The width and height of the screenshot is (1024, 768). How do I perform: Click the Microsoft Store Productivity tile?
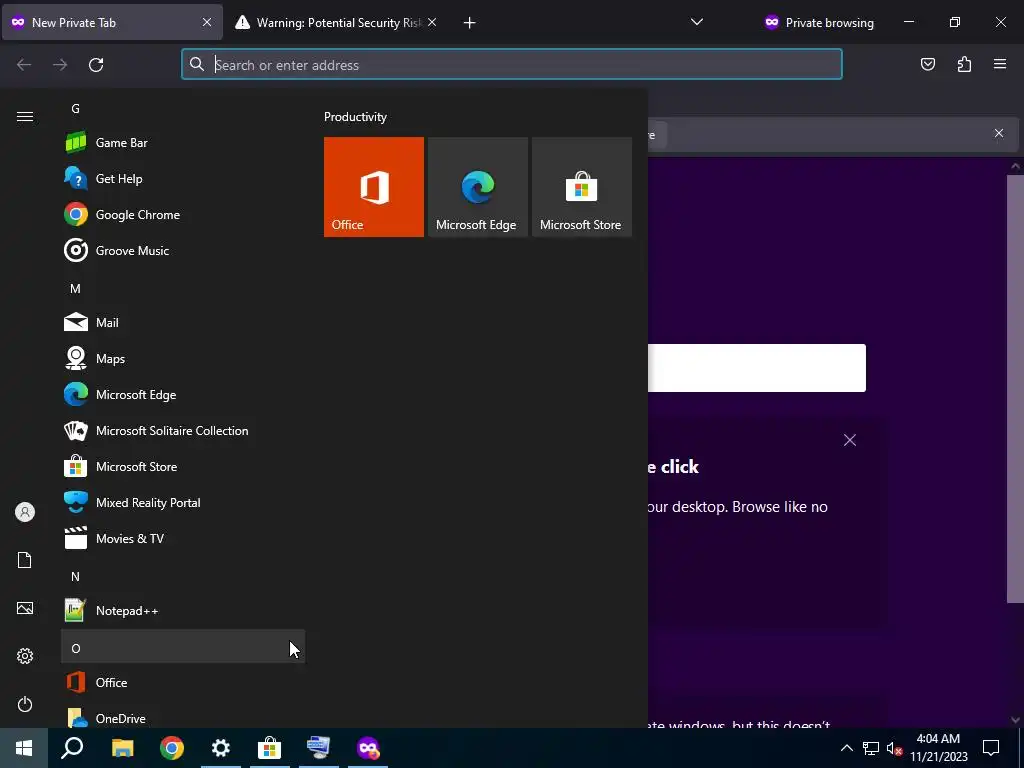582,187
